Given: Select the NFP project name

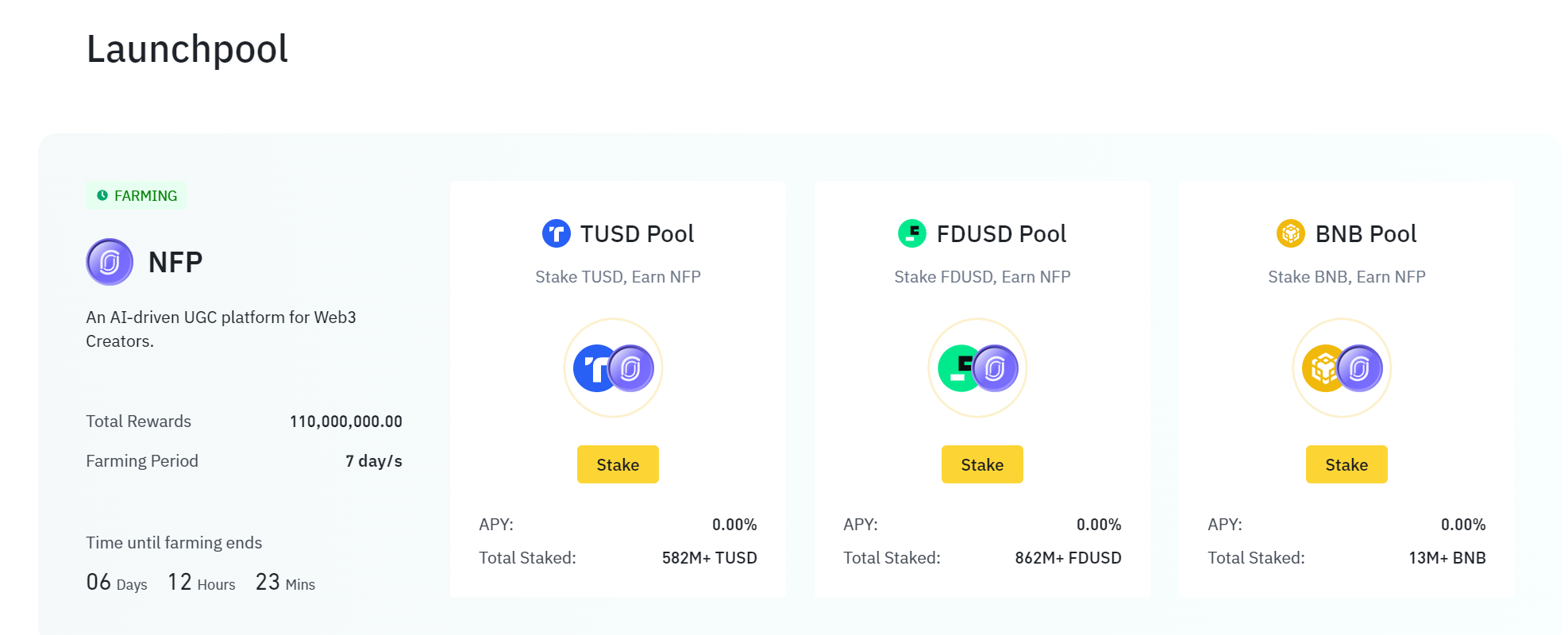Looking at the screenshot, I should pos(175,262).
